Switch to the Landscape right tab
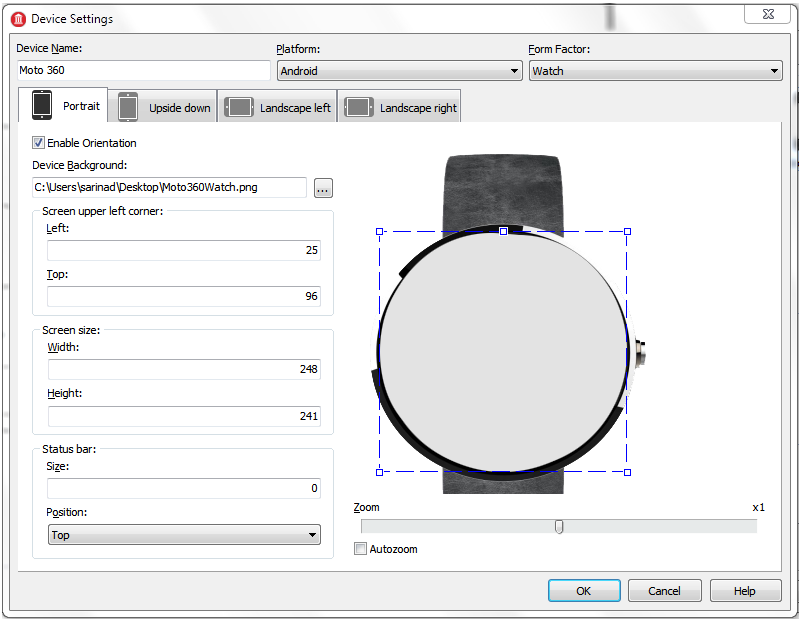This screenshot has height=622, width=801. (x=417, y=108)
